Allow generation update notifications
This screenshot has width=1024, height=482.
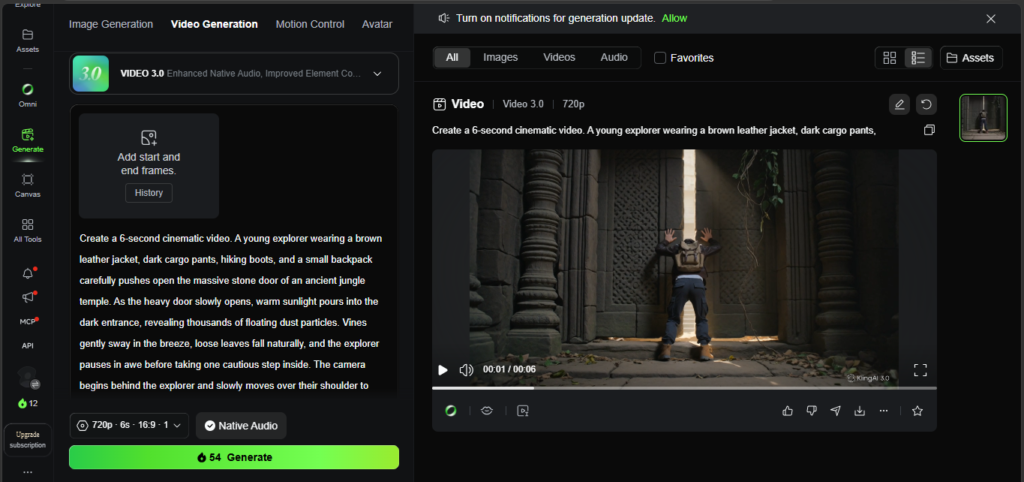pyautogui.click(x=675, y=18)
